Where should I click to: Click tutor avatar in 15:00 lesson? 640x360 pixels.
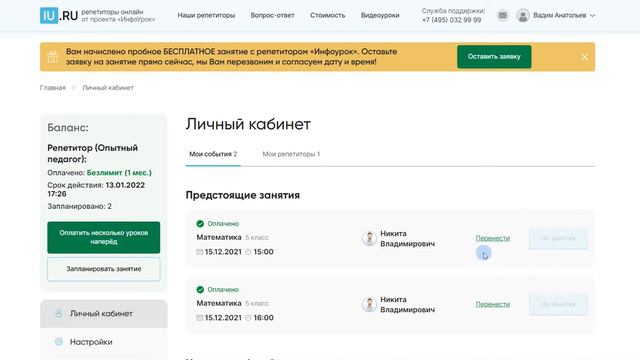point(369,238)
